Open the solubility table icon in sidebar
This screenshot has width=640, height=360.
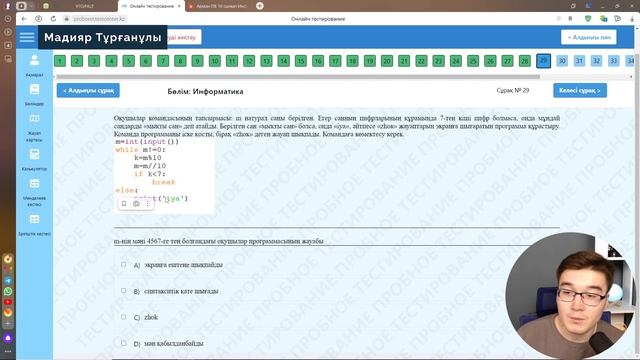coord(34,219)
